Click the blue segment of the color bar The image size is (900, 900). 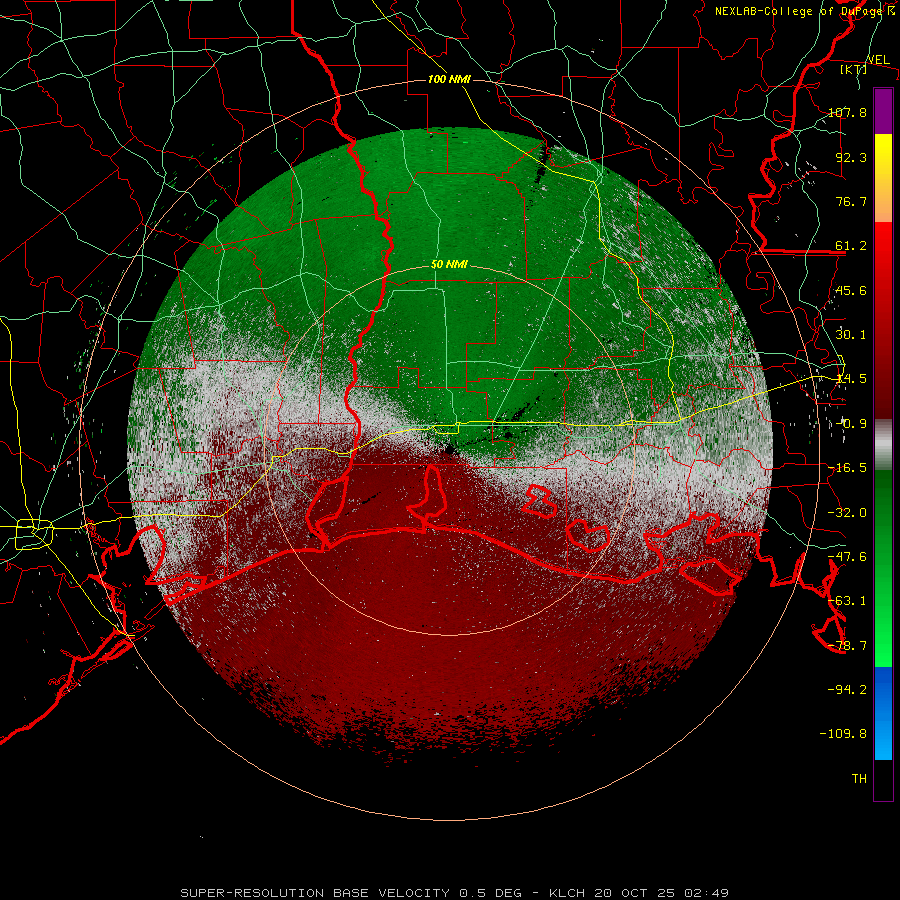tap(883, 713)
